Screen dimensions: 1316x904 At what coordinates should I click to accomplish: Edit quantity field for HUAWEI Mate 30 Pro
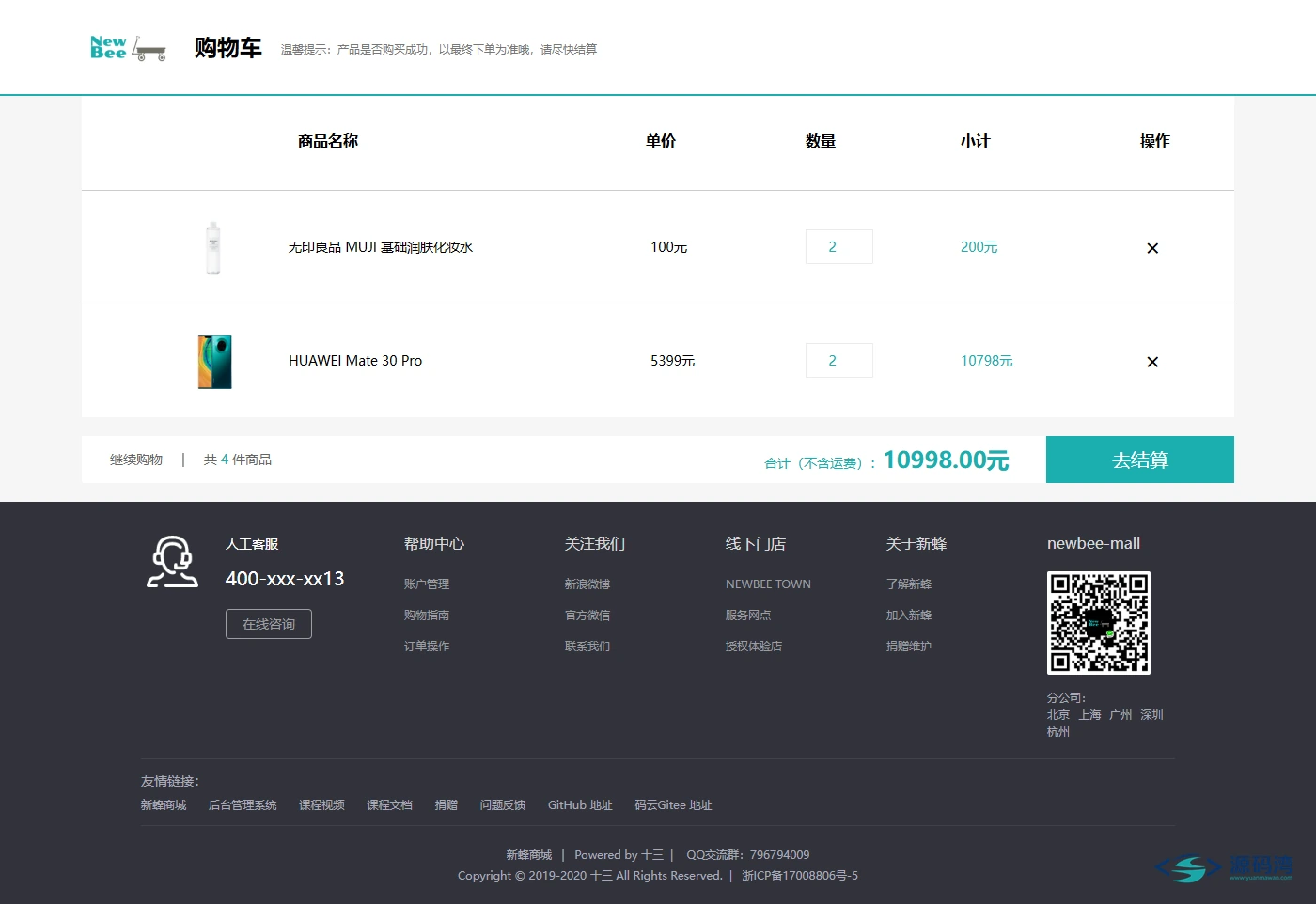(838, 361)
